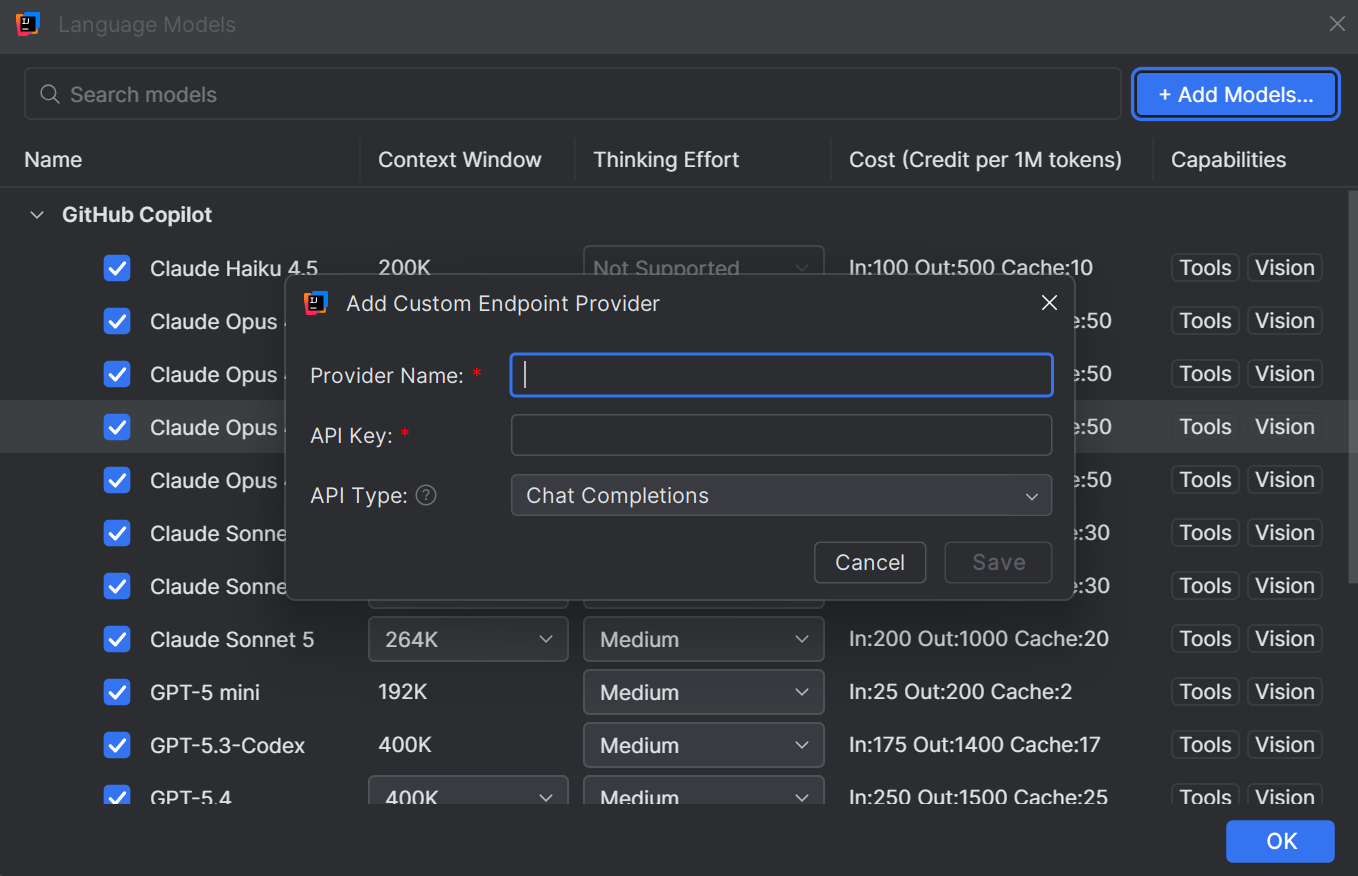1358x876 pixels.
Task: Click cost In:200 Out:1000 Cache:20
Action: pyautogui.click(x=979, y=639)
